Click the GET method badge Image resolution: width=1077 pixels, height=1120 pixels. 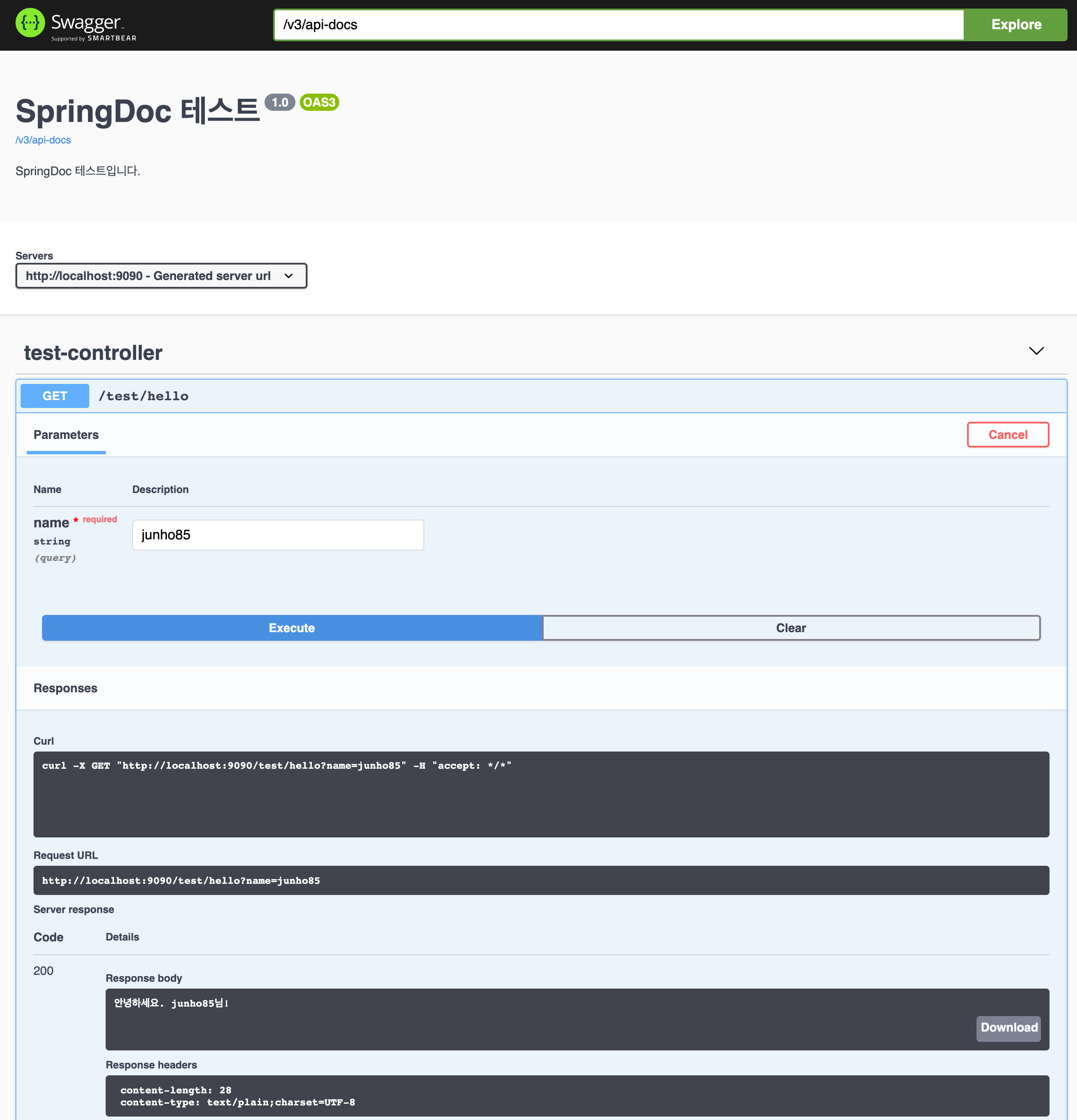(55, 396)
